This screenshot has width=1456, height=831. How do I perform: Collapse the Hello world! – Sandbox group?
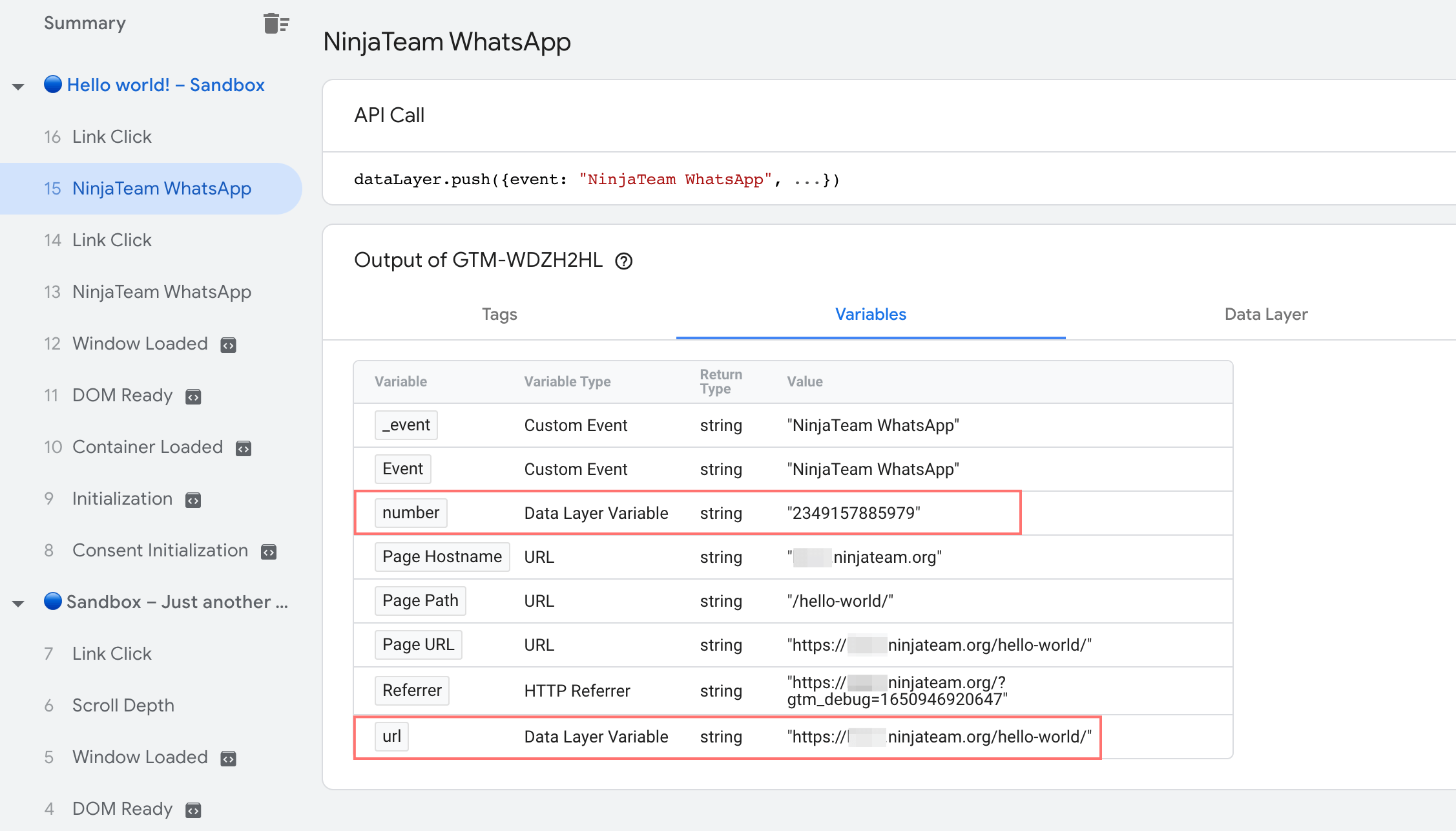18,86
